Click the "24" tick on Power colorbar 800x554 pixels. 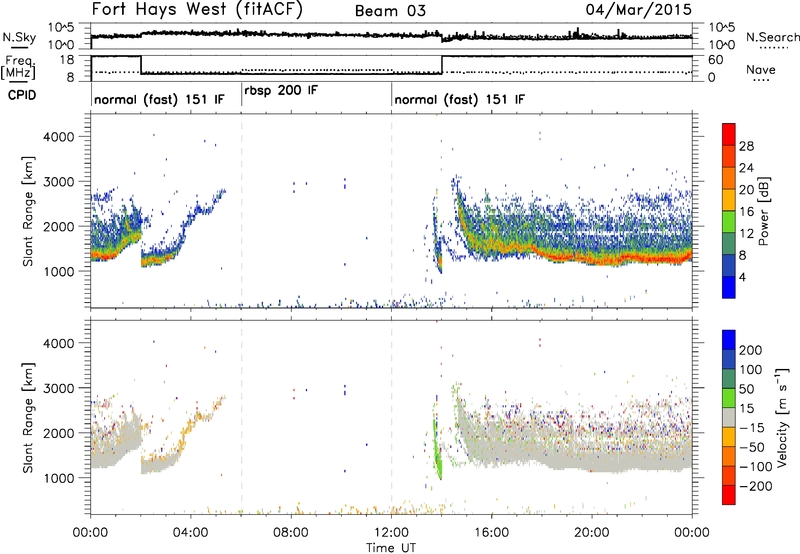[746, 168]
